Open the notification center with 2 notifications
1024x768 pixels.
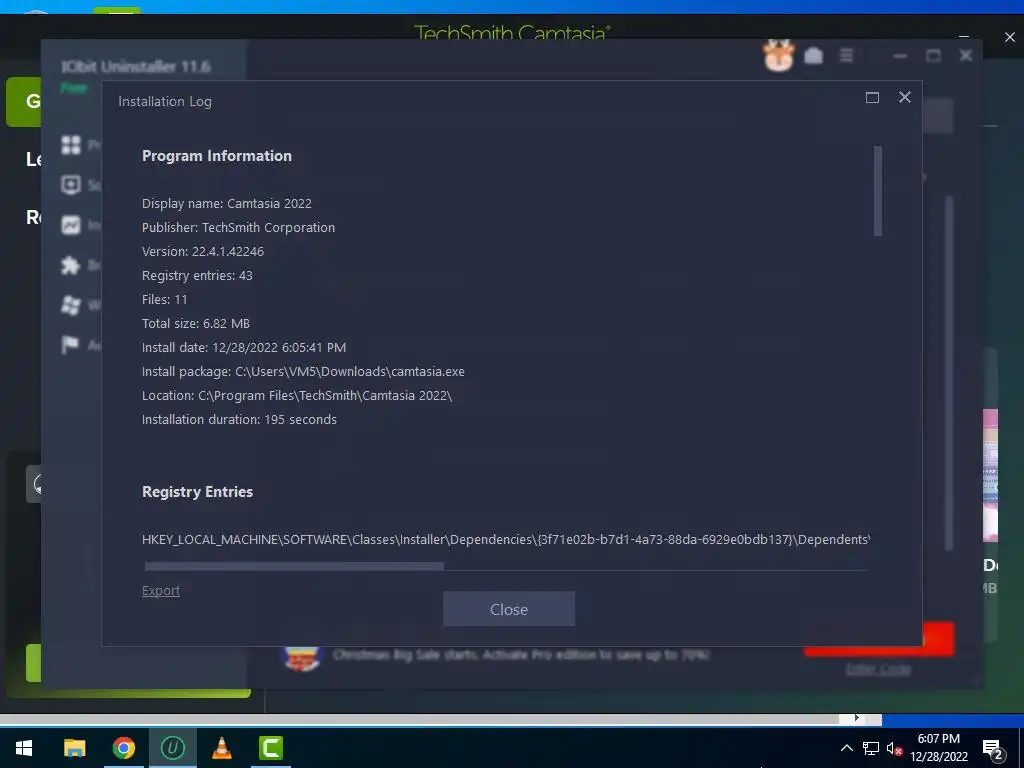[x=993, y=750]
